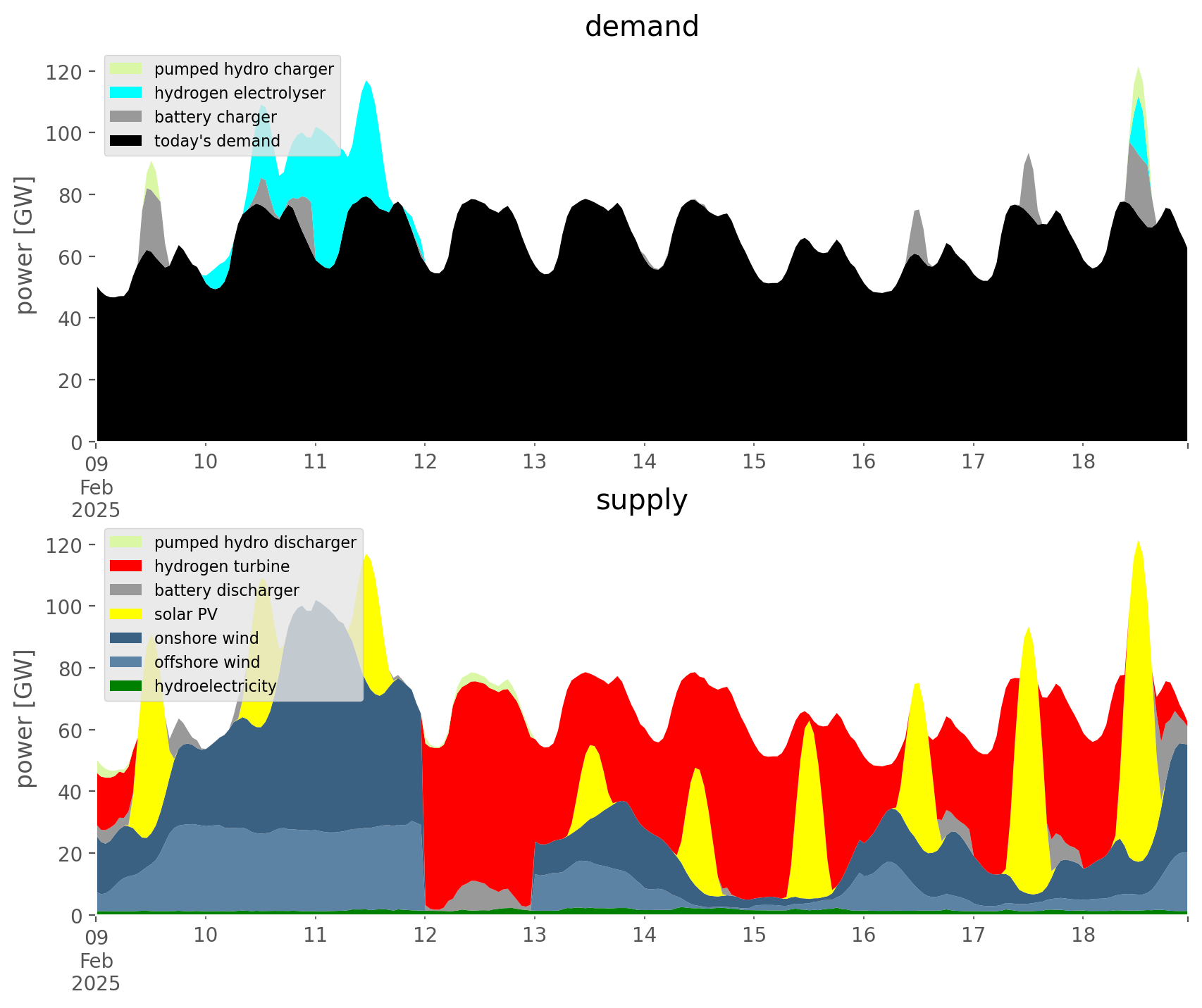Click the 'hydrogen electrolyser' legend label
This screenshot has width=1202, height=1008.
[240, 94]
